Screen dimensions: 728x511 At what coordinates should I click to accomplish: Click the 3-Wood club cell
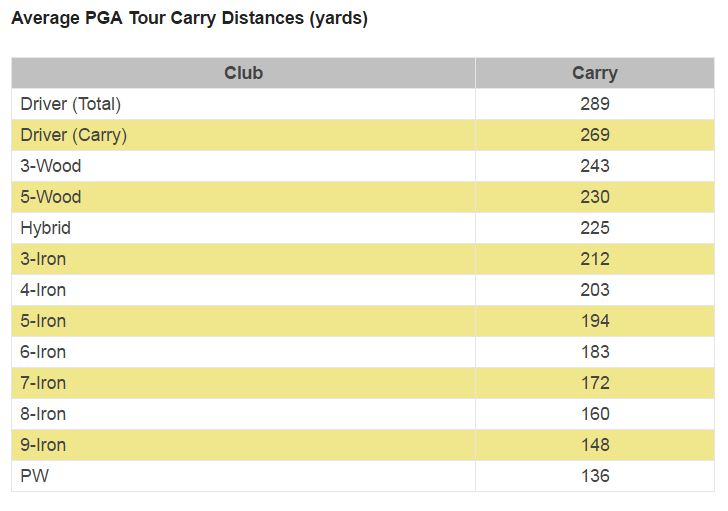pyautogui.click(x=51, y=166)
